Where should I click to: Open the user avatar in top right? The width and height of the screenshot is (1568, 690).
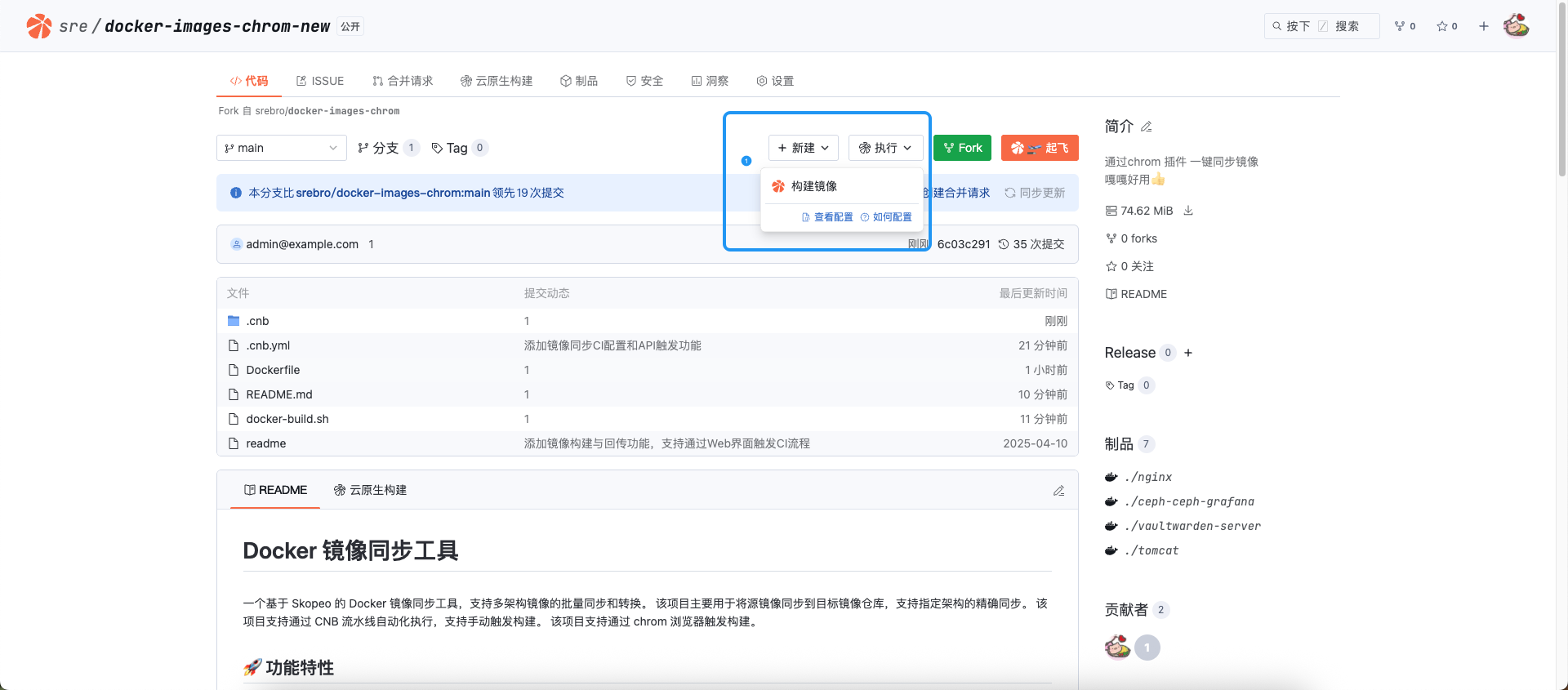click(1517, 26)
